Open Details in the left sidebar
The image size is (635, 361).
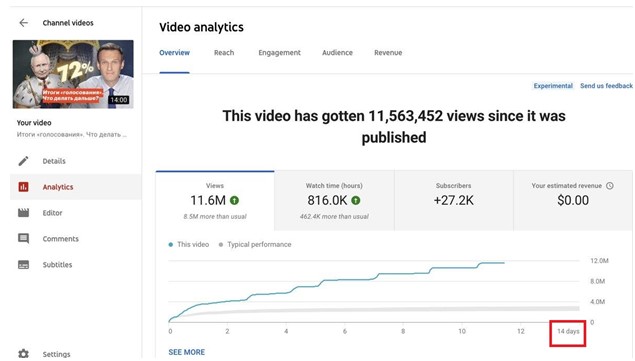pyautogui.click(x=75, y=161)
